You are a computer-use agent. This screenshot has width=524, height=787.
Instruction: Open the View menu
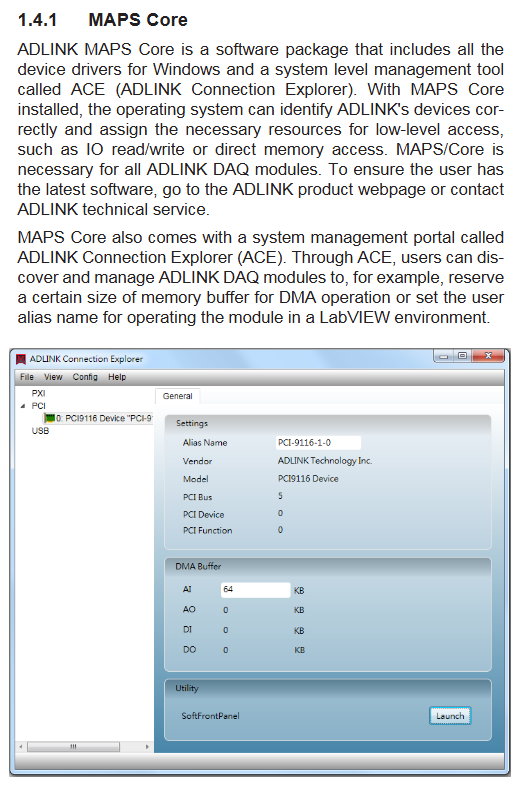point(53,377)
